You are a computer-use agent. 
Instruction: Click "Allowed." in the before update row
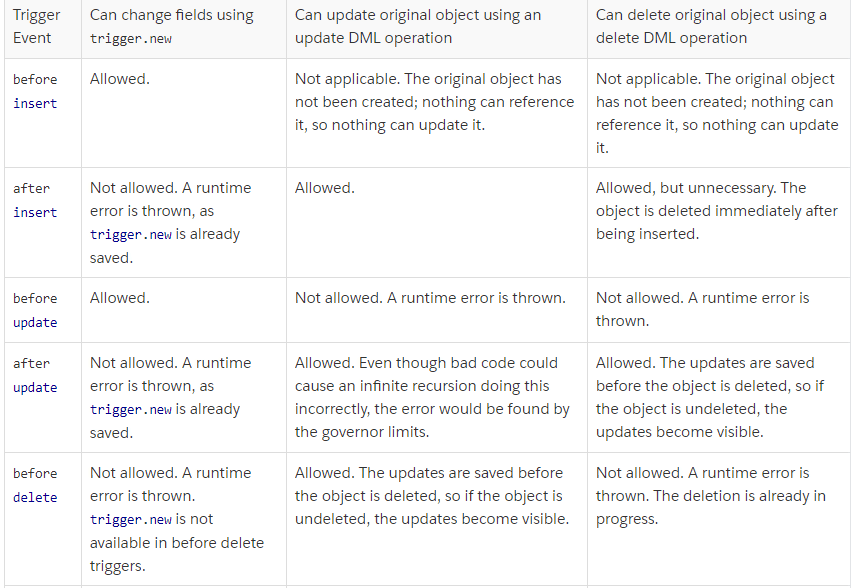point(119,298)
